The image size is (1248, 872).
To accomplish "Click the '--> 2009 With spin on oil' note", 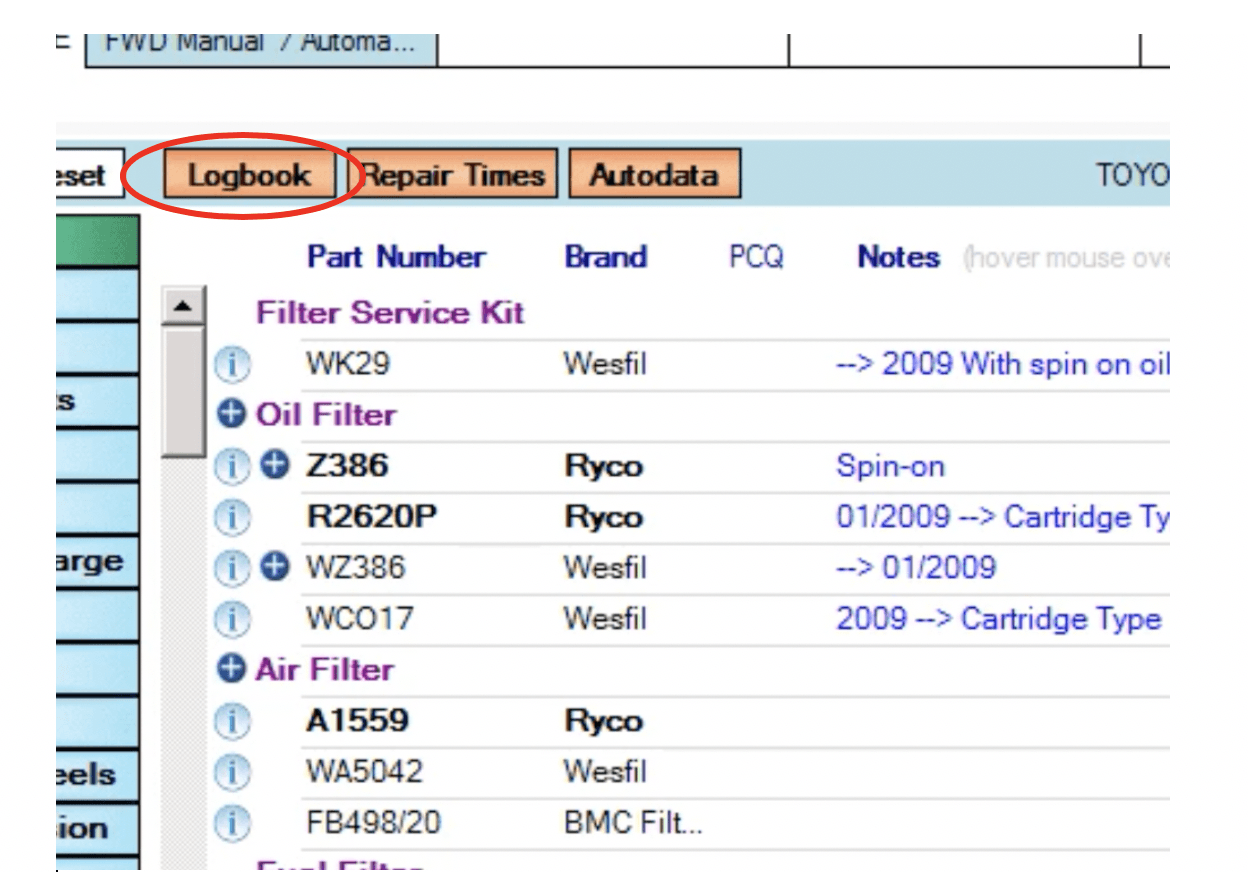I will point(1002,365).
